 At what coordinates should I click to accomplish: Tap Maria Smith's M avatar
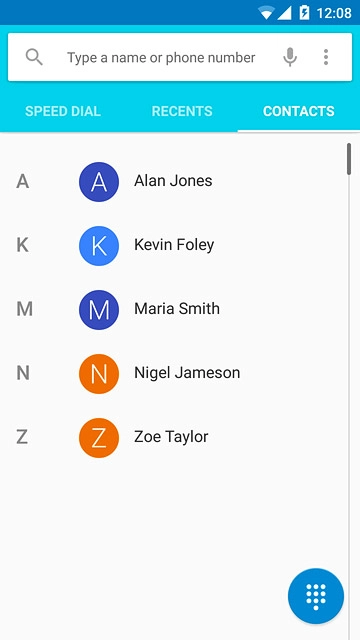(x=99, y=310)
